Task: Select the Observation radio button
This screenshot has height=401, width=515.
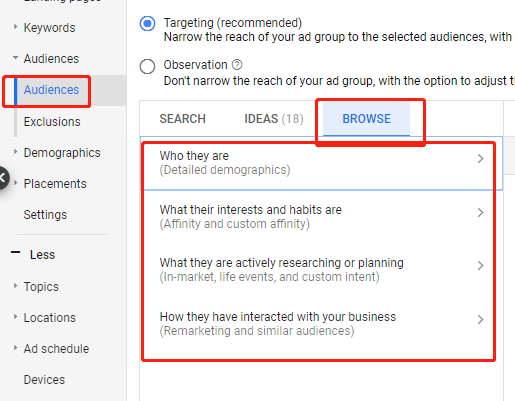Action: (x=147, y=66)
